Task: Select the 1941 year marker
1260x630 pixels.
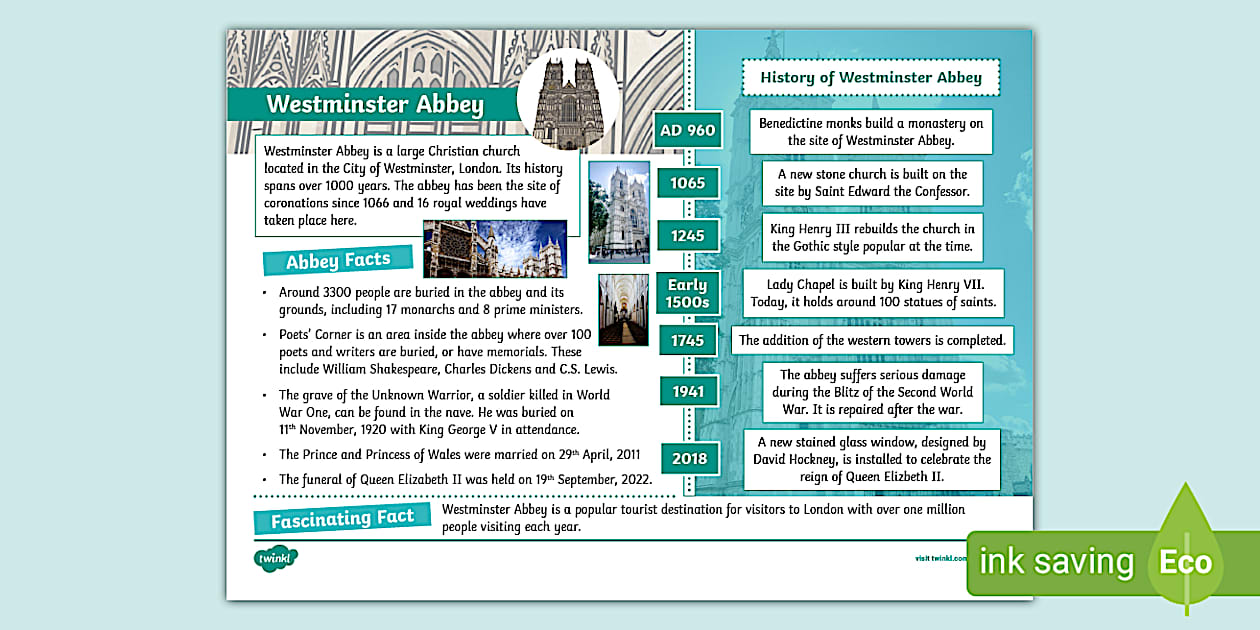Action: 688,391
